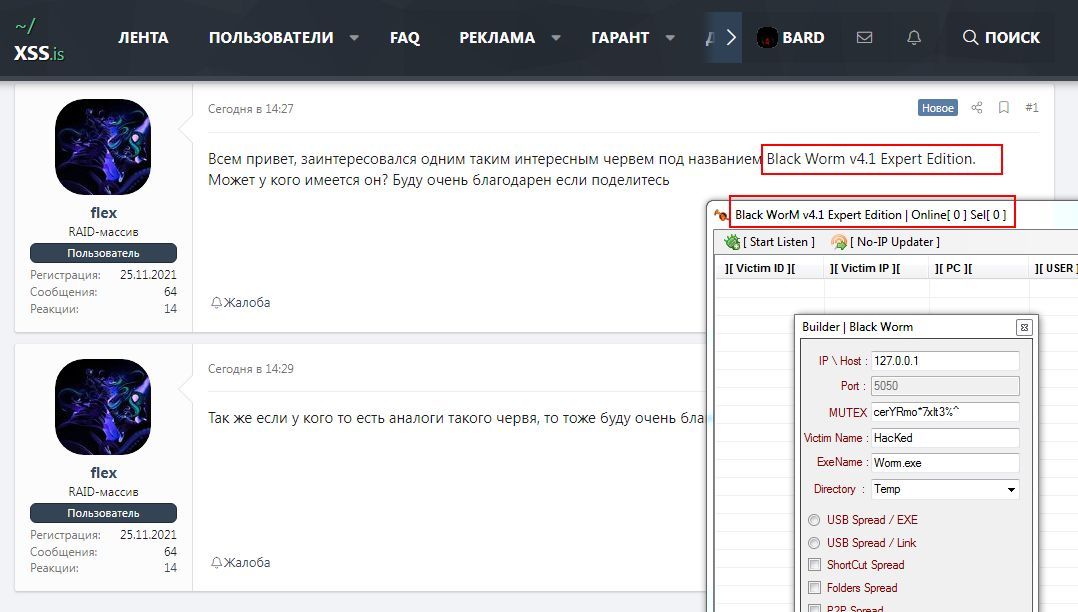Bookmark post #1 with the bookmark icon
The height and width of the screenshot is (612, 1078).
click(x=1004, y=107)
